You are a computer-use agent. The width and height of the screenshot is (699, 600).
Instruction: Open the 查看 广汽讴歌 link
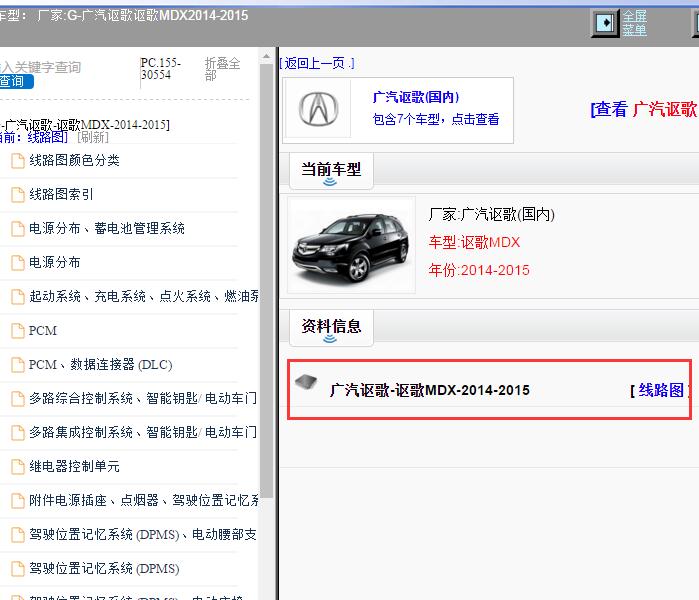click(645, 109)
